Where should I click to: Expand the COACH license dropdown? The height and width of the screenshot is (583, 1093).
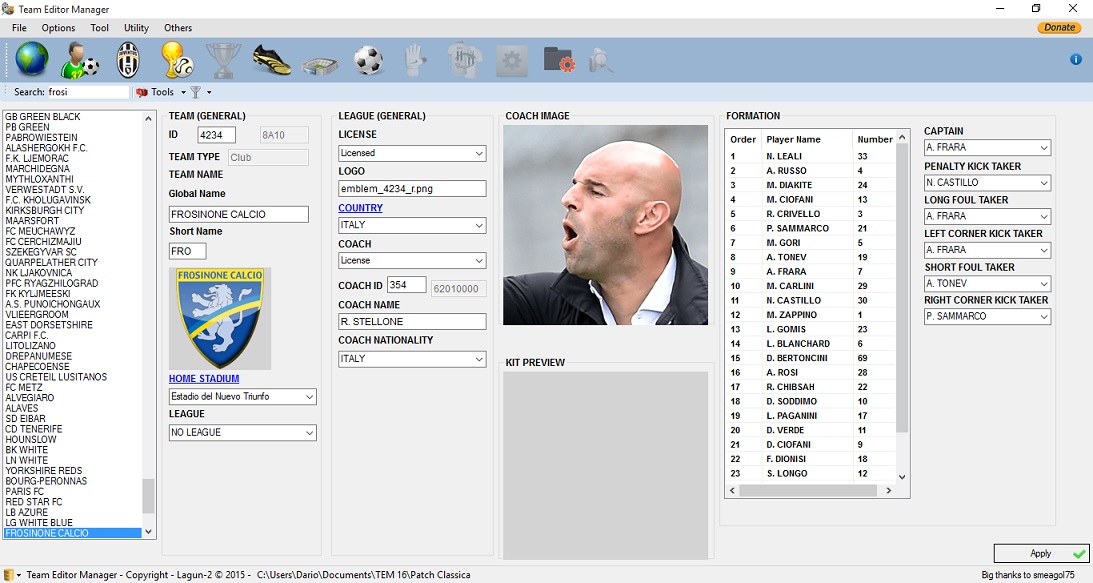coord(412,261)
